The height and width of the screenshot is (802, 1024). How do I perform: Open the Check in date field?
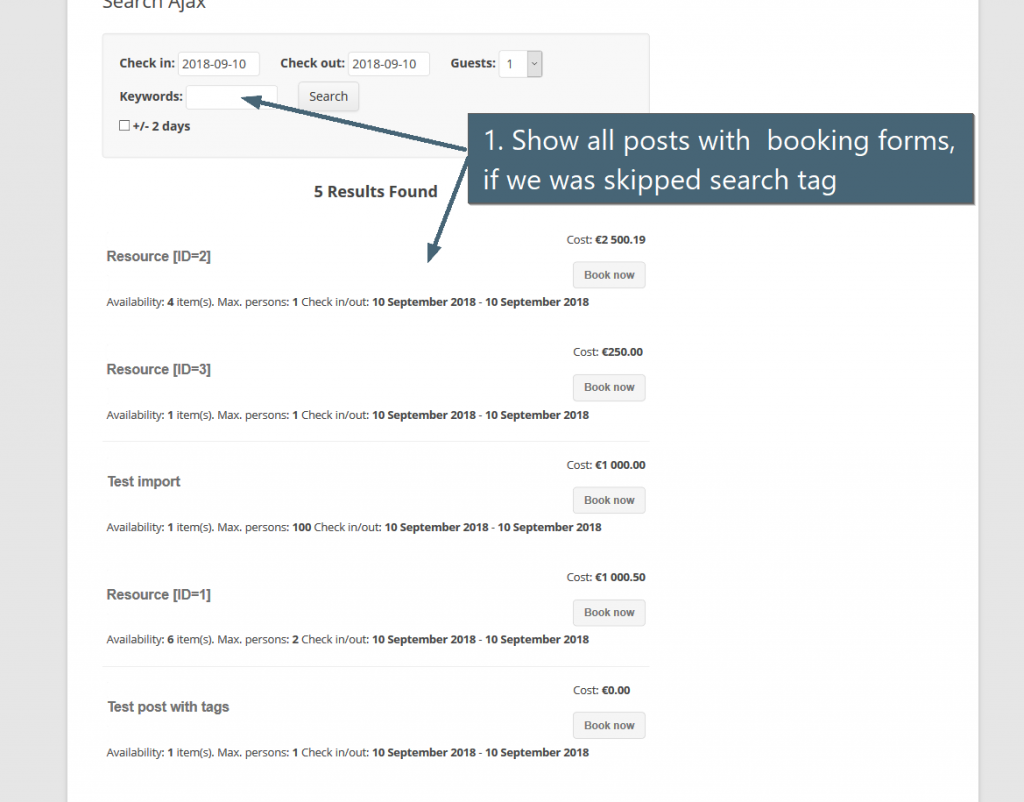tap(218, 63)
